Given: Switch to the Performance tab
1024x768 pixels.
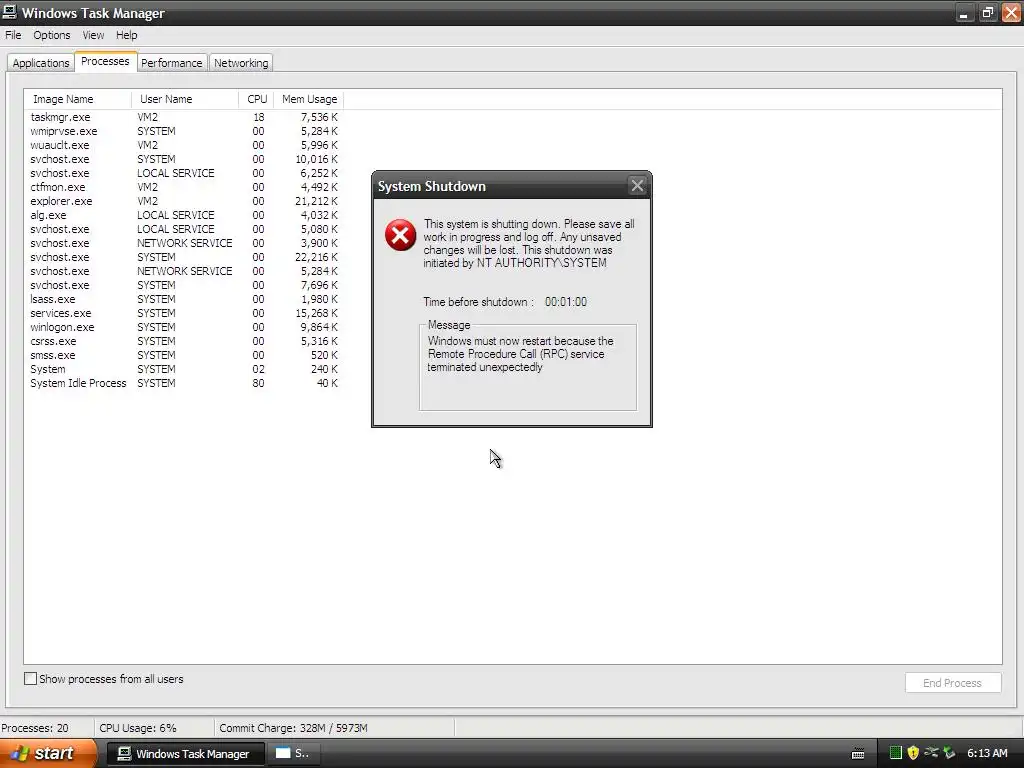Looking at the screenshot, I should pyautogui.click(x=172, y=63).
